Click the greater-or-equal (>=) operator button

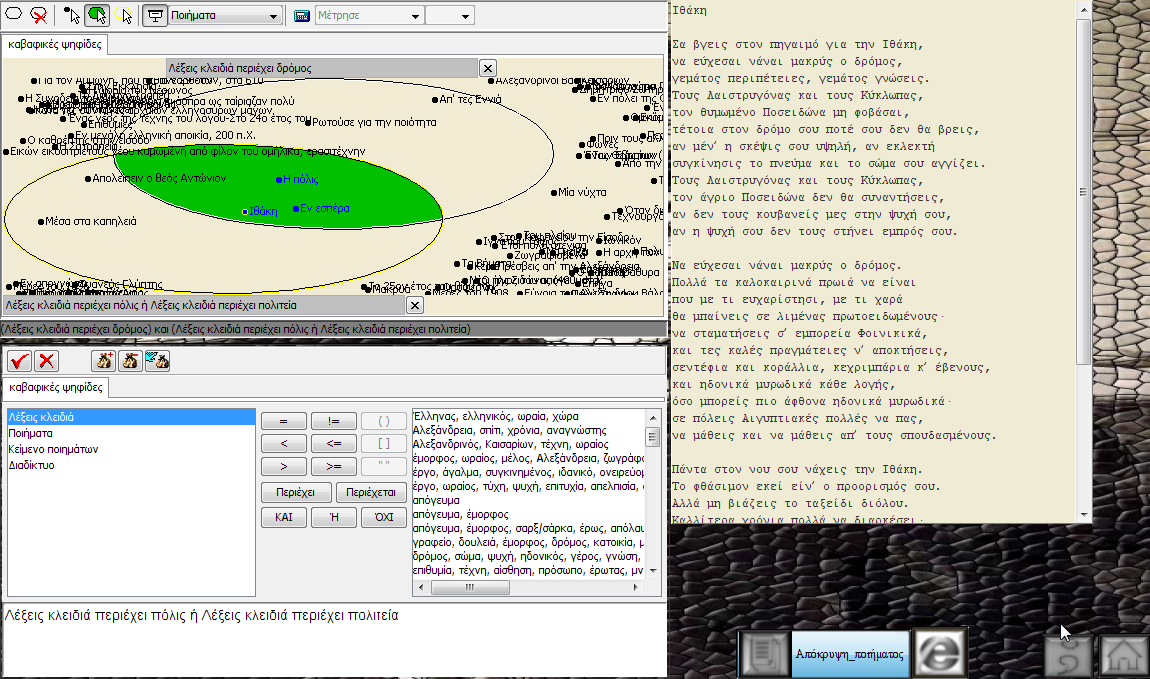334,466
